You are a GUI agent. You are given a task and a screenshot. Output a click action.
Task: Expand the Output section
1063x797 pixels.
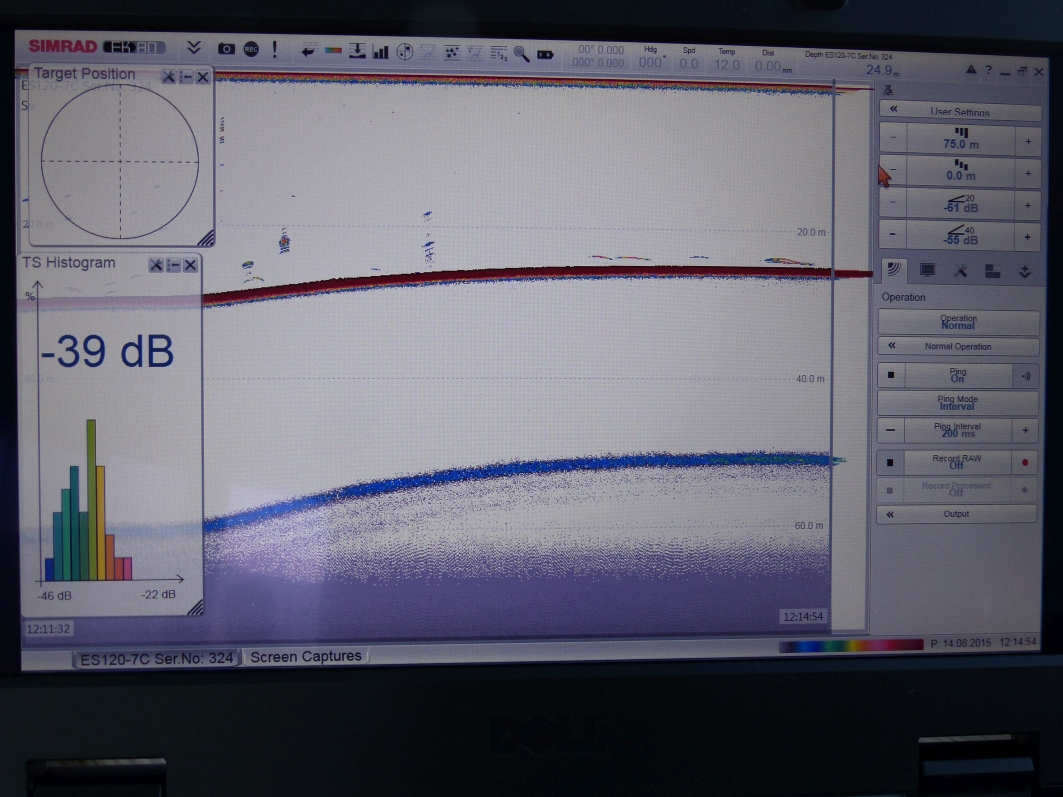point(956,514)
